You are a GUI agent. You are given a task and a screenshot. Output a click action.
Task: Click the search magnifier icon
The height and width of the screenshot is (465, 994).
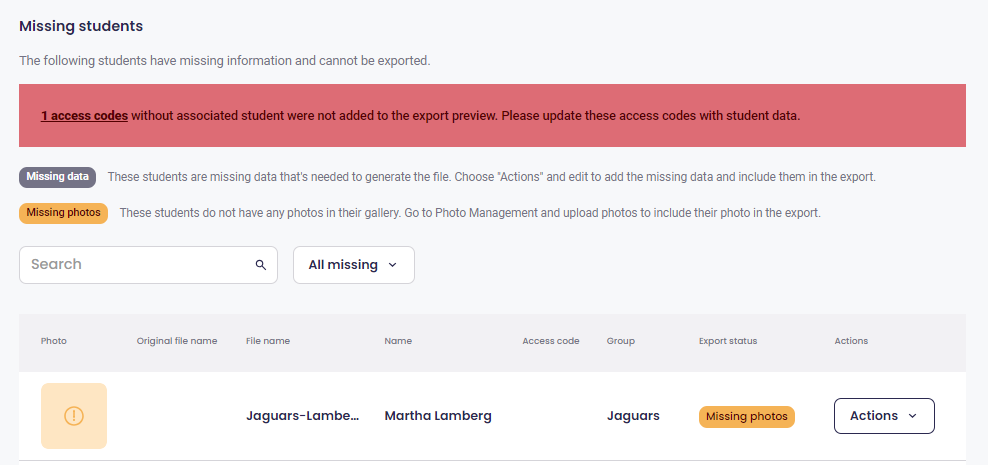(x=261, y=265)
